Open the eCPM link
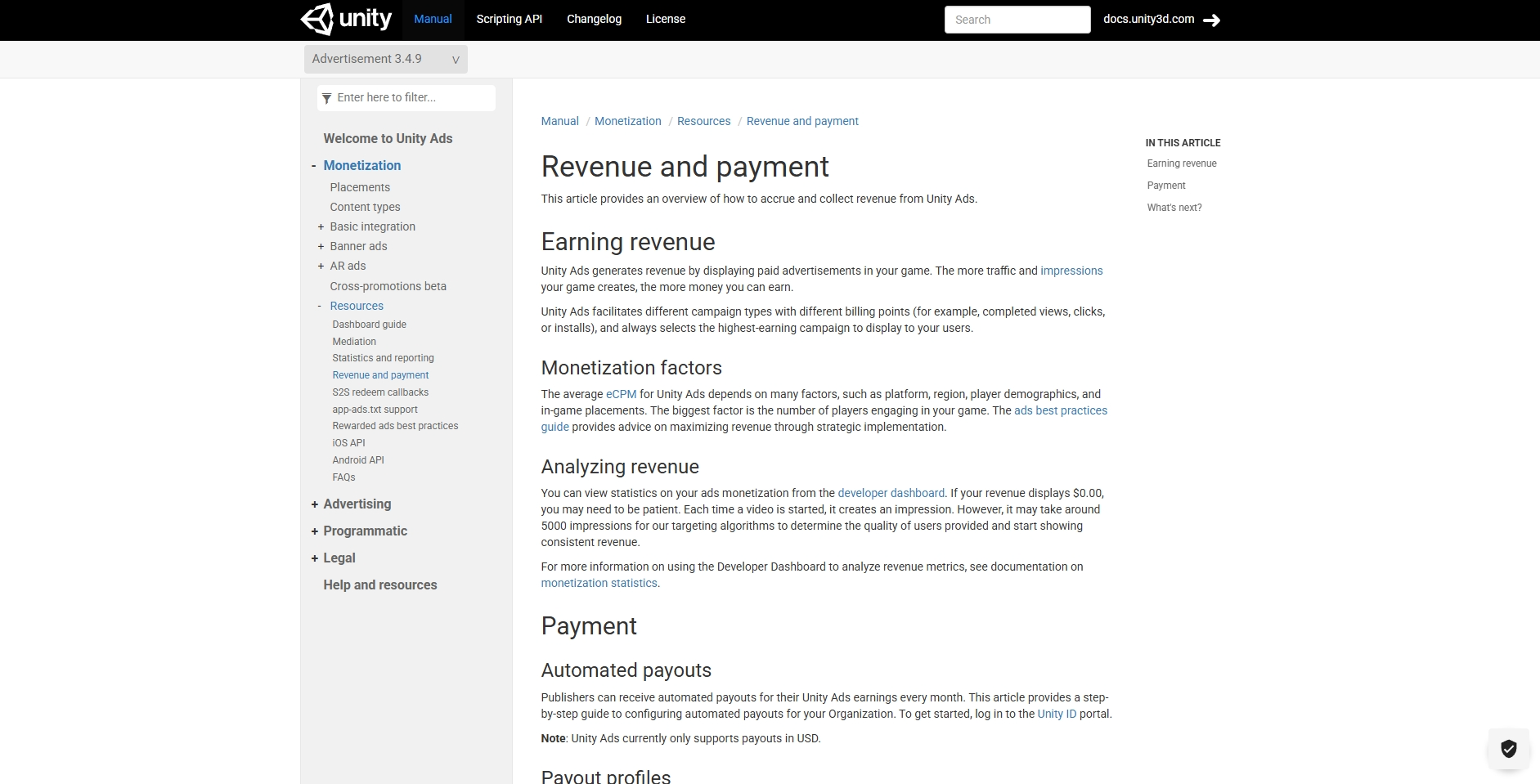1540x784 pixels. (621, 394)
